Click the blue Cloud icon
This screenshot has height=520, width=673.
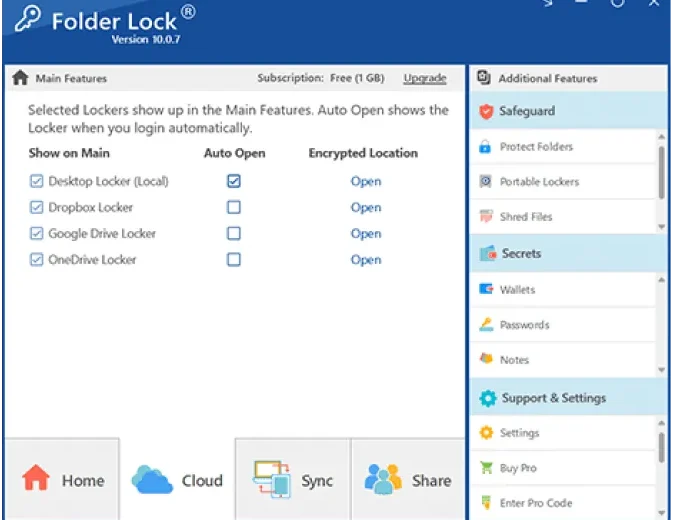[152, 479]
